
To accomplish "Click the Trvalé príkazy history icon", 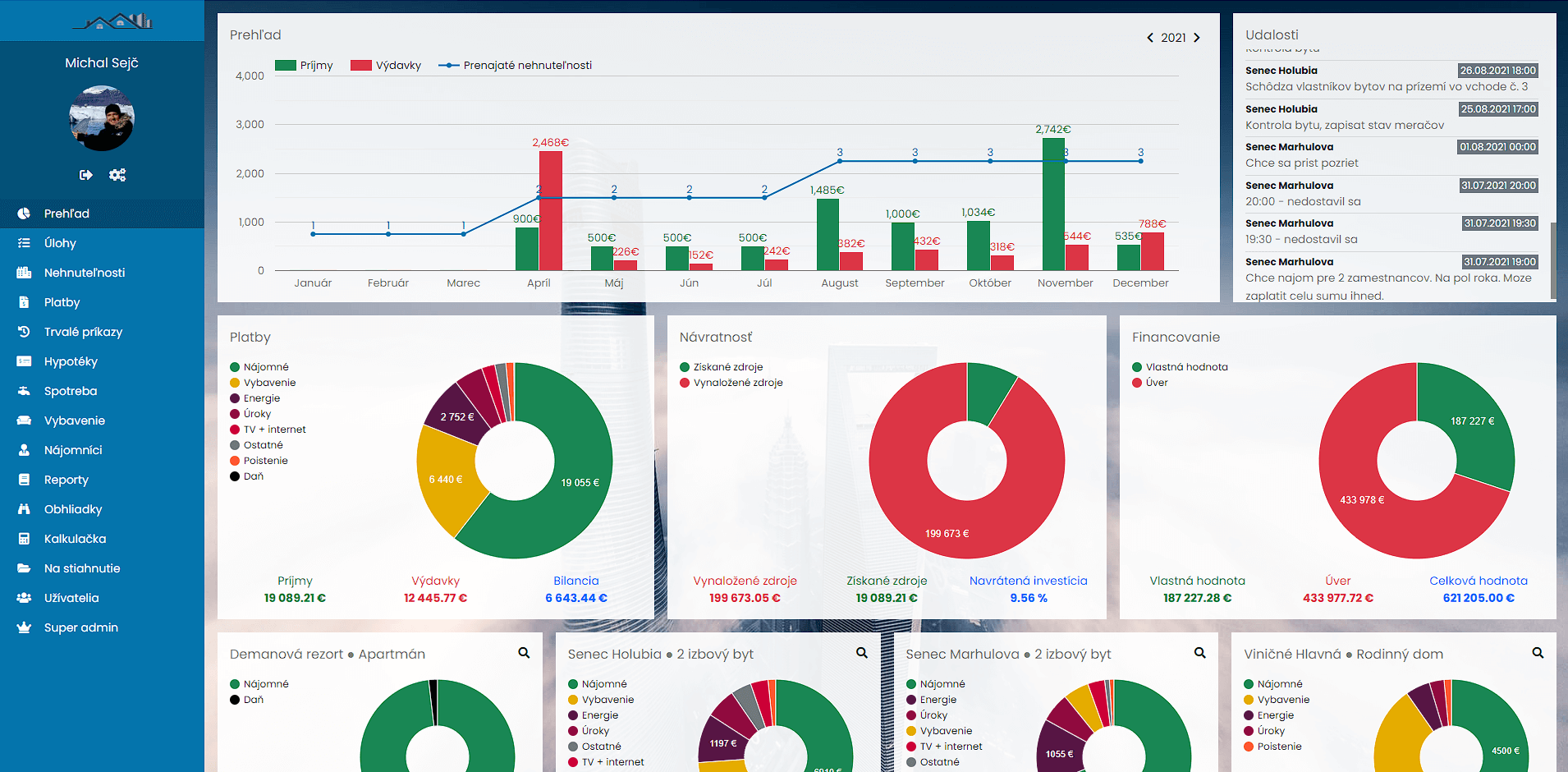I will (24, 332).
